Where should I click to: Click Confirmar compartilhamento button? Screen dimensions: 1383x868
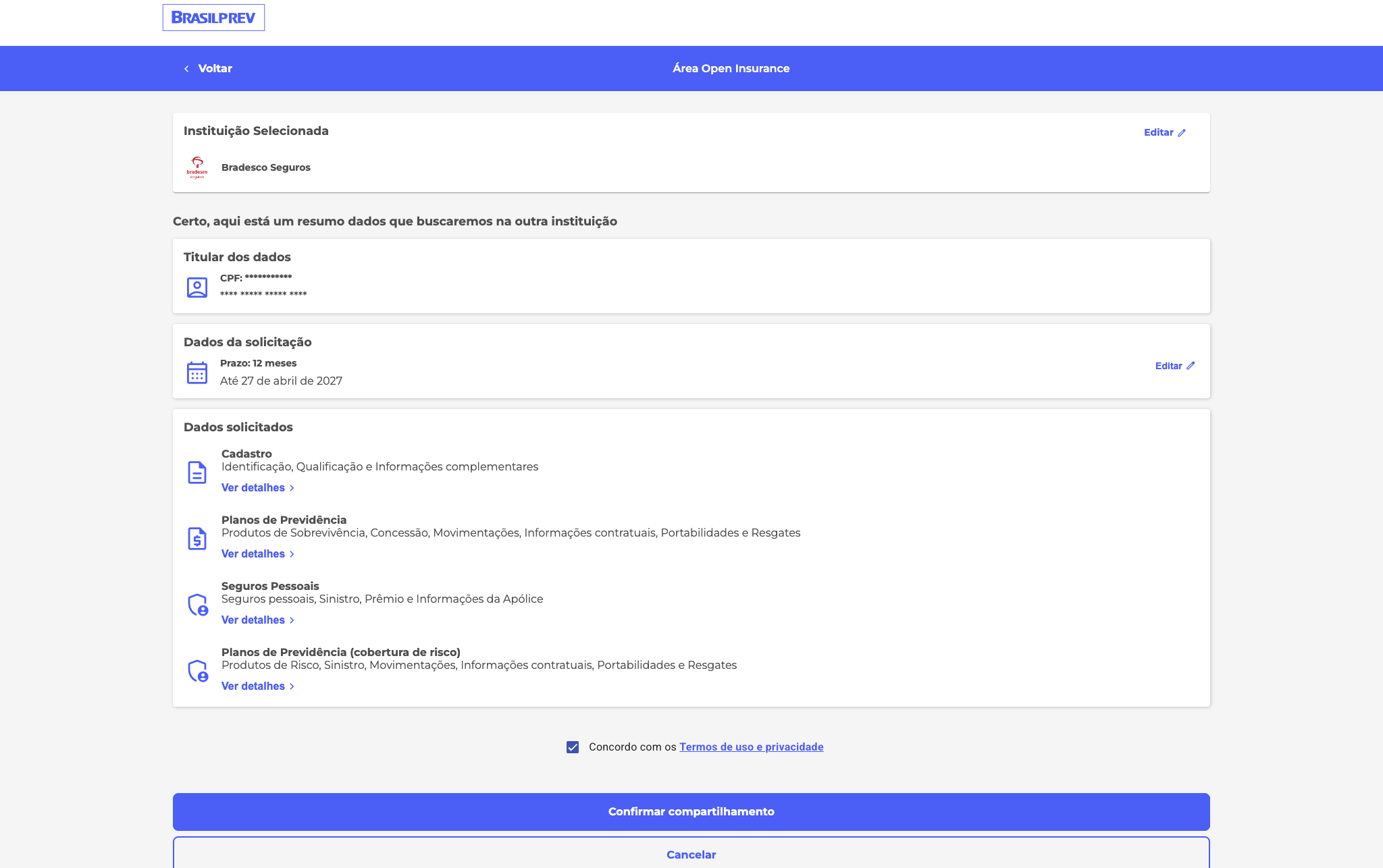point(691,812)
